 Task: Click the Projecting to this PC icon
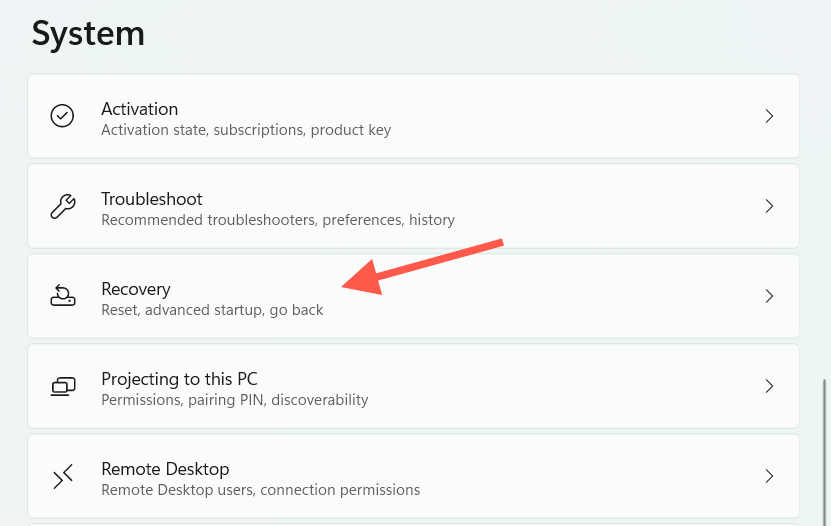click(62, 386)
